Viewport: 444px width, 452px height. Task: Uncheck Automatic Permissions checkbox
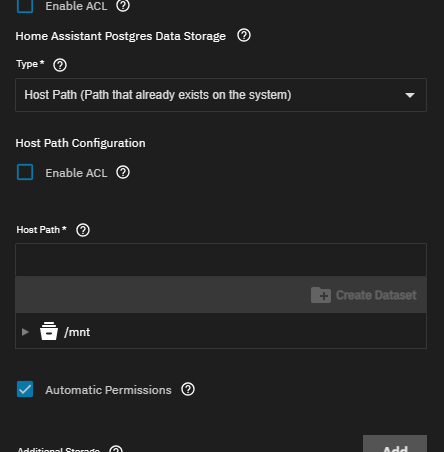tap(25, 389)
